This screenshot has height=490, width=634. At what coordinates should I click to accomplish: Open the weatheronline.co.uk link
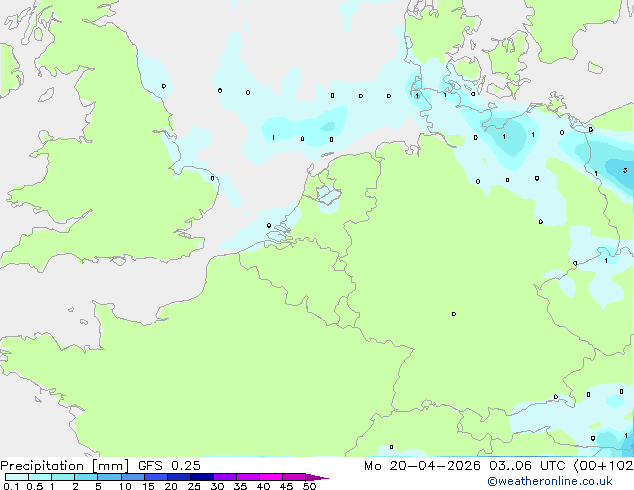(550, 481)
